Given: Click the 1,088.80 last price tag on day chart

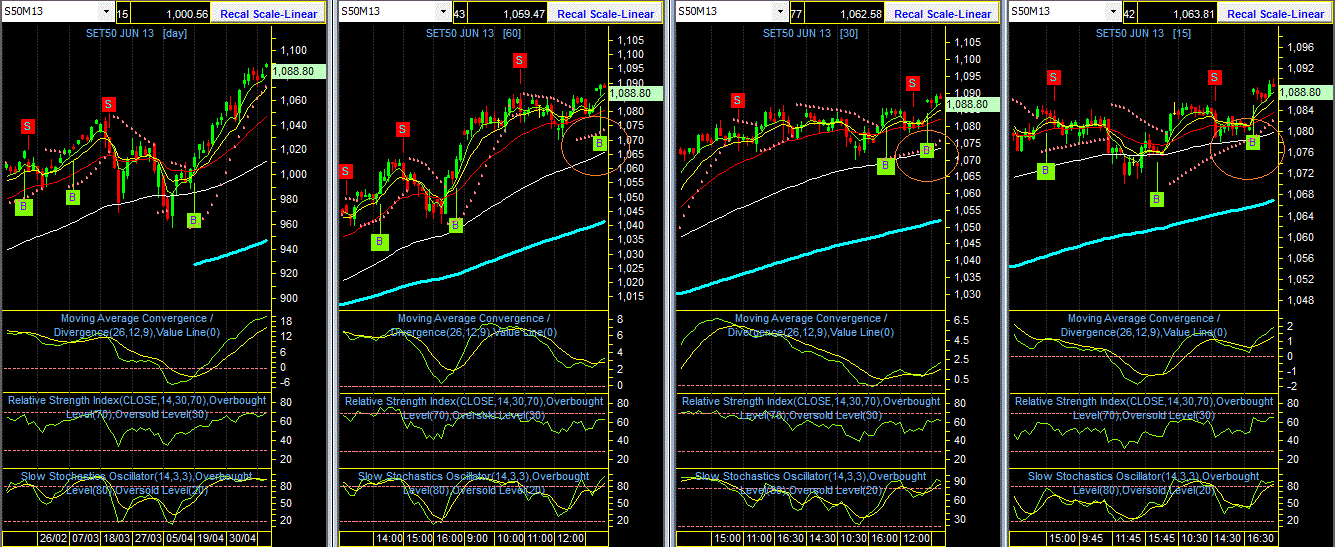Looking at the screenshot, I should (x=297, y=72).
